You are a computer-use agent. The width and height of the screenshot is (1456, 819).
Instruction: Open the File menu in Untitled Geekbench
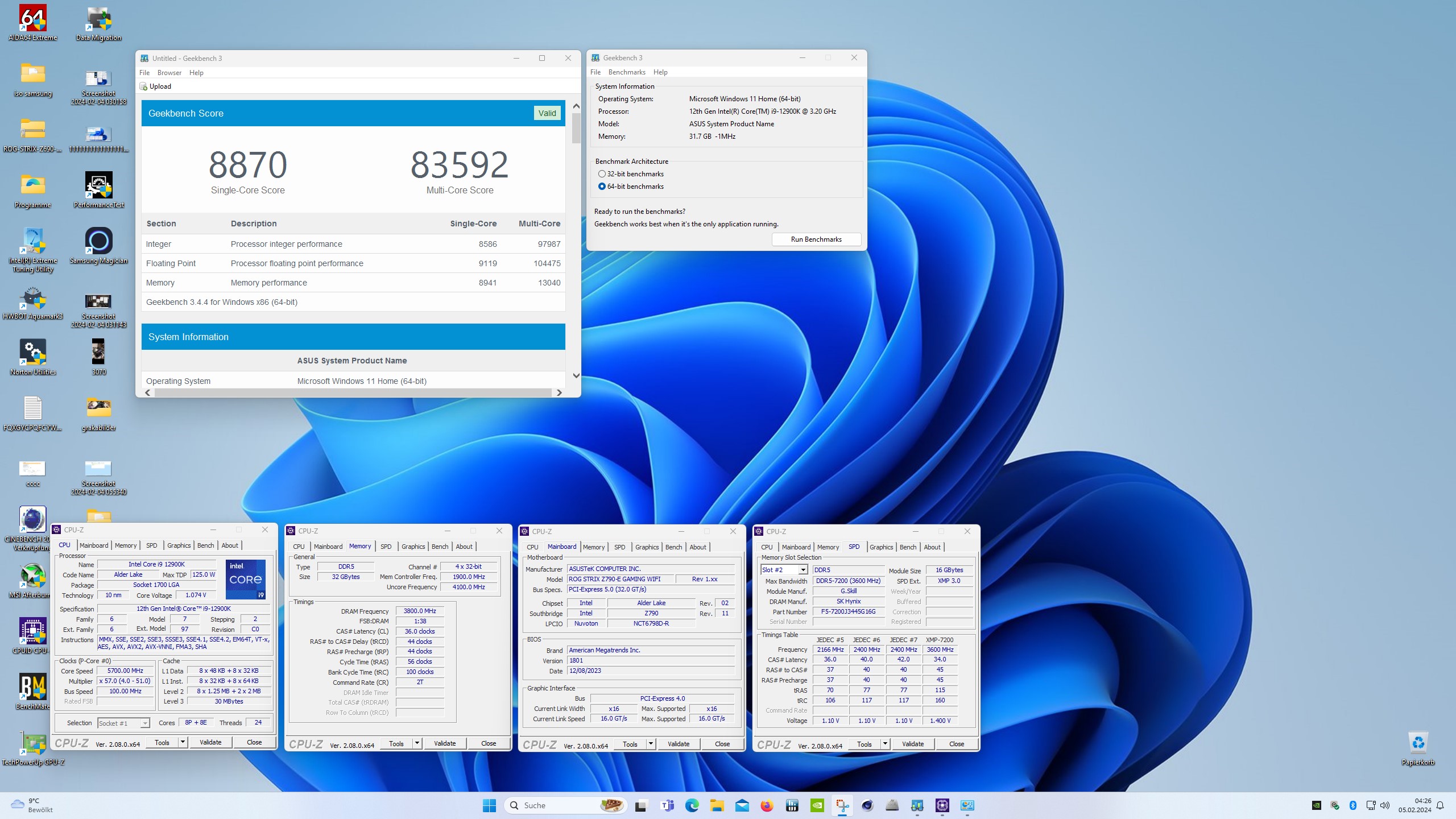tap(144, 73)
